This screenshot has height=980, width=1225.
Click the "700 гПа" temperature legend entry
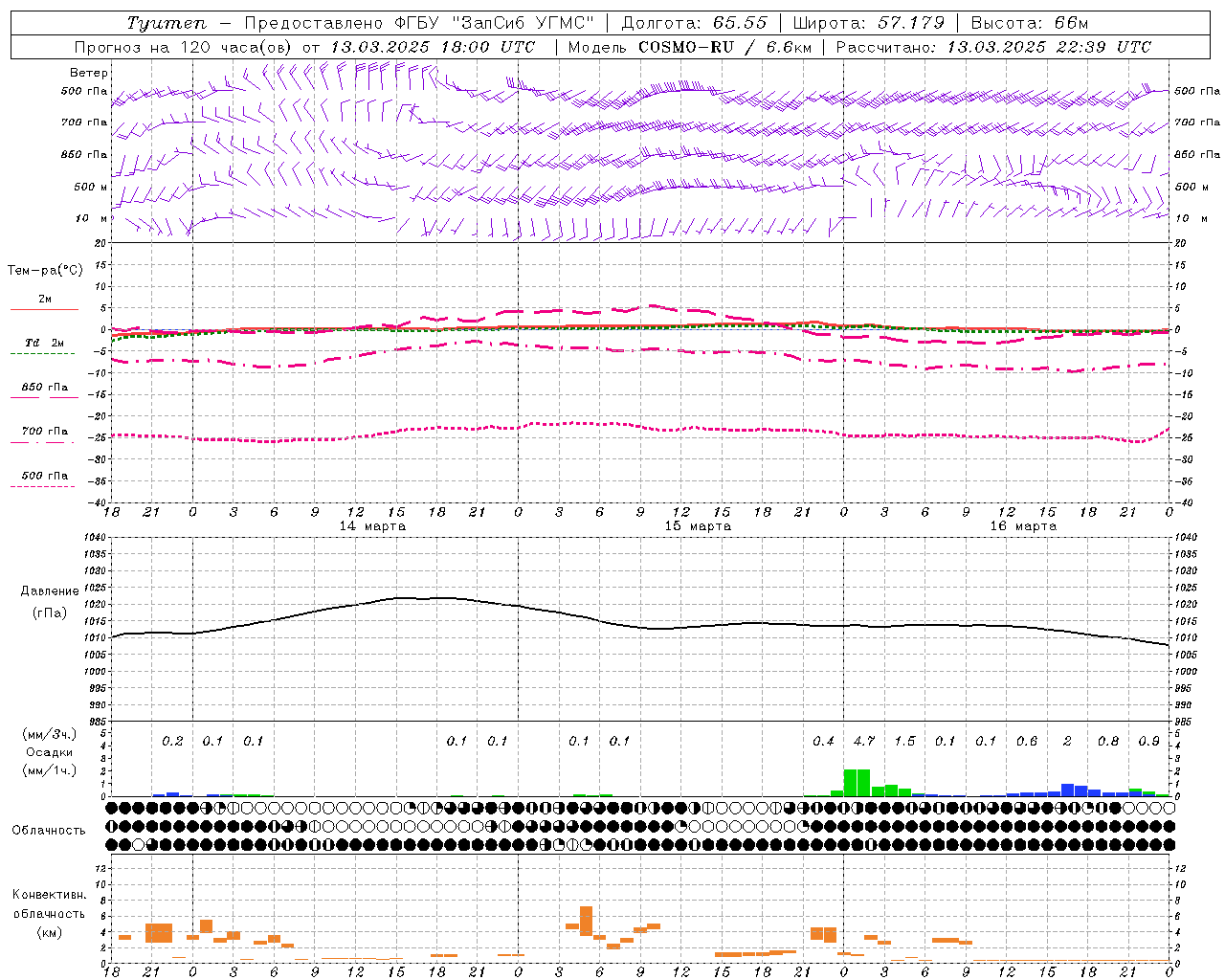tap(45, 432)
